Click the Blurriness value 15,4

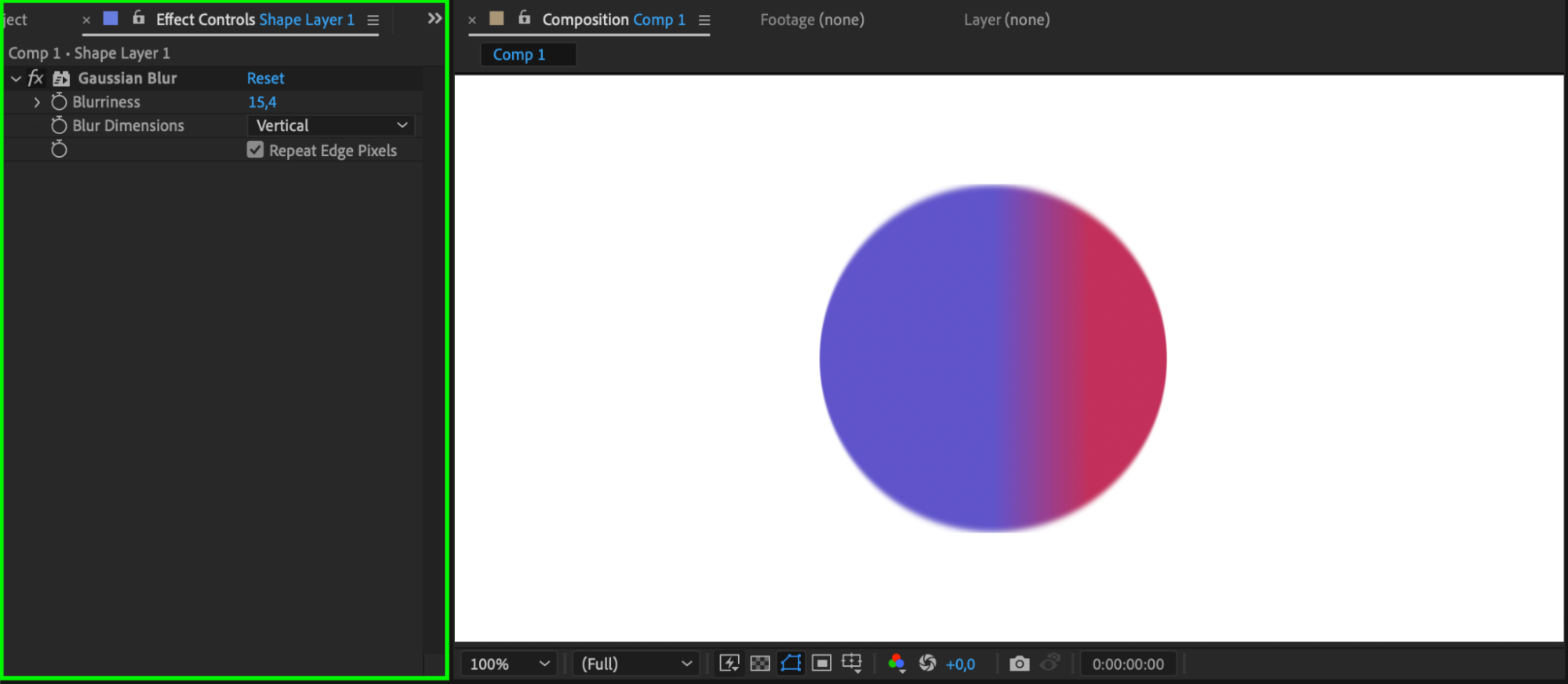[x=262, y=102]
